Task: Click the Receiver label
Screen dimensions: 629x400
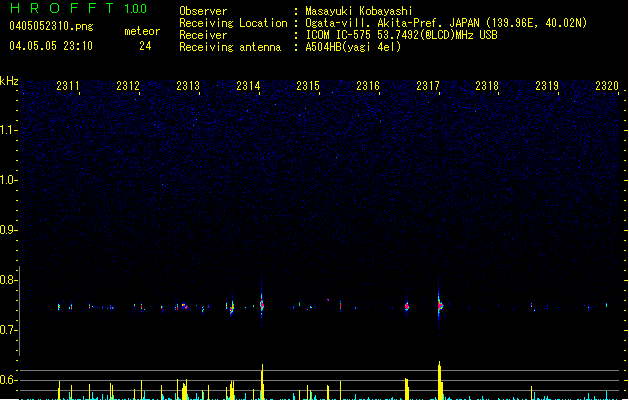Action: [x=203, y=35]
